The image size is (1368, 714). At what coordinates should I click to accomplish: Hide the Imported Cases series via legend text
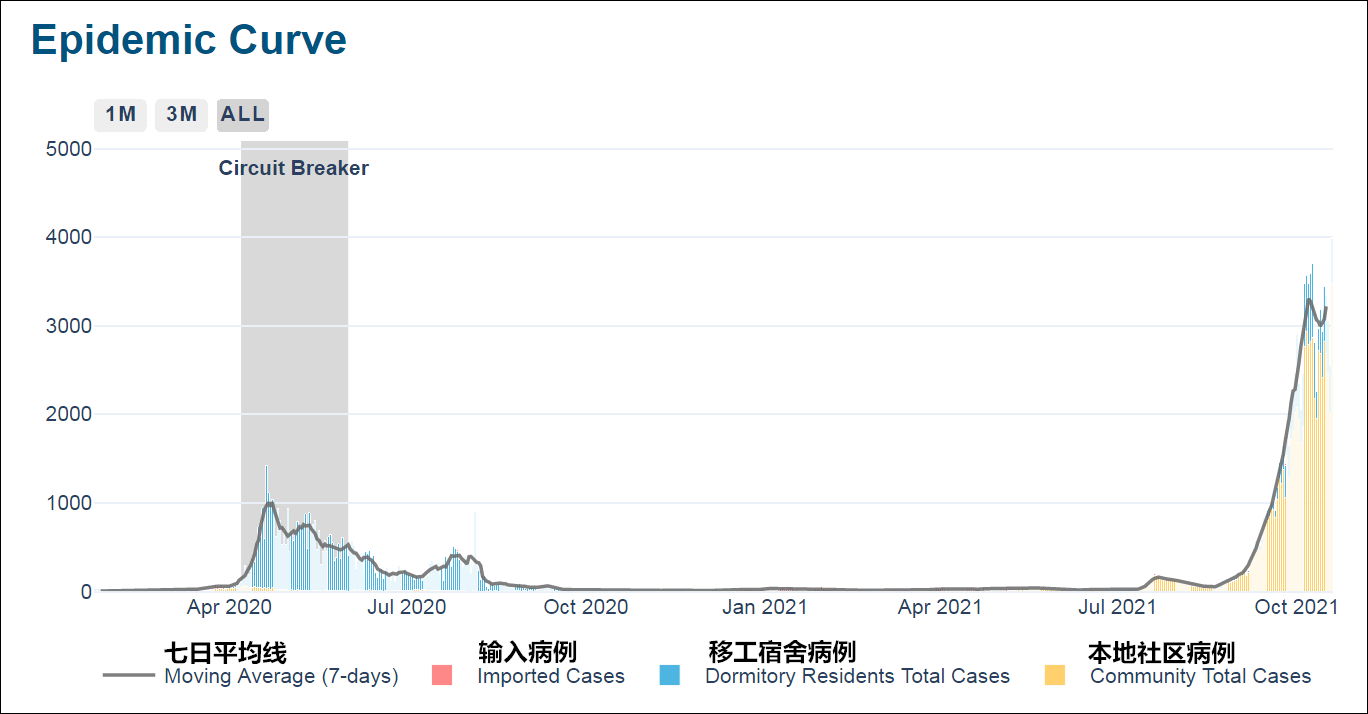pyautogui.click(x=551, y=677)
